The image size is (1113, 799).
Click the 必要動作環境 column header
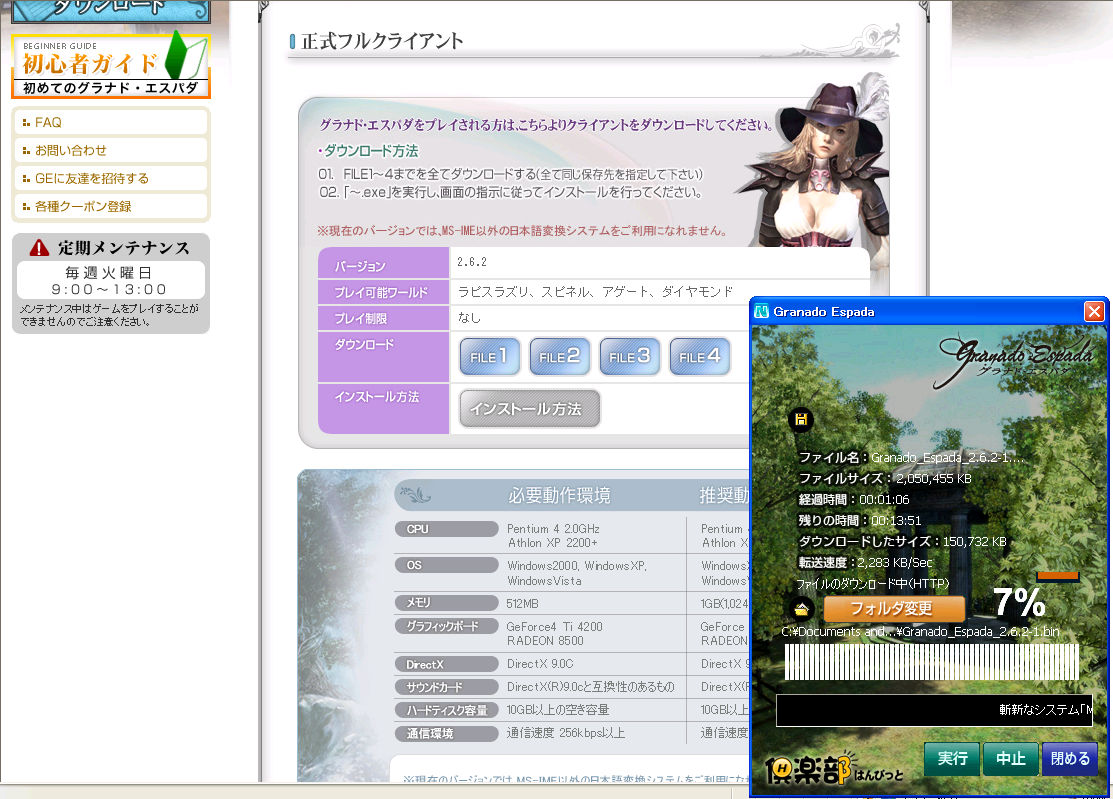point(559,495)
